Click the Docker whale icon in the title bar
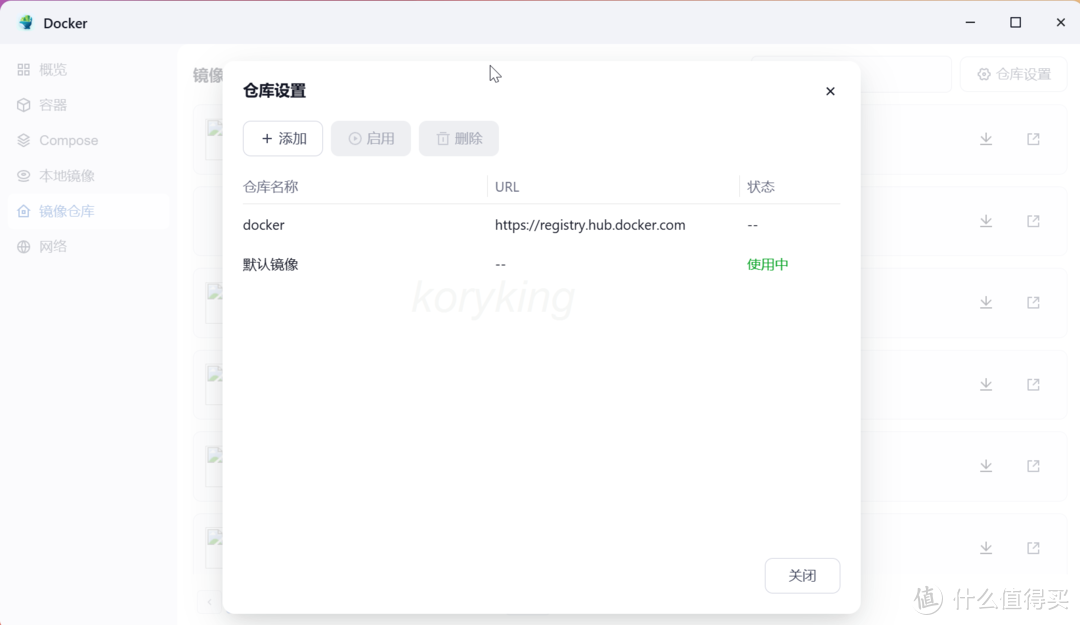This screenshot has height=625, width=1080. coord(25,22)
